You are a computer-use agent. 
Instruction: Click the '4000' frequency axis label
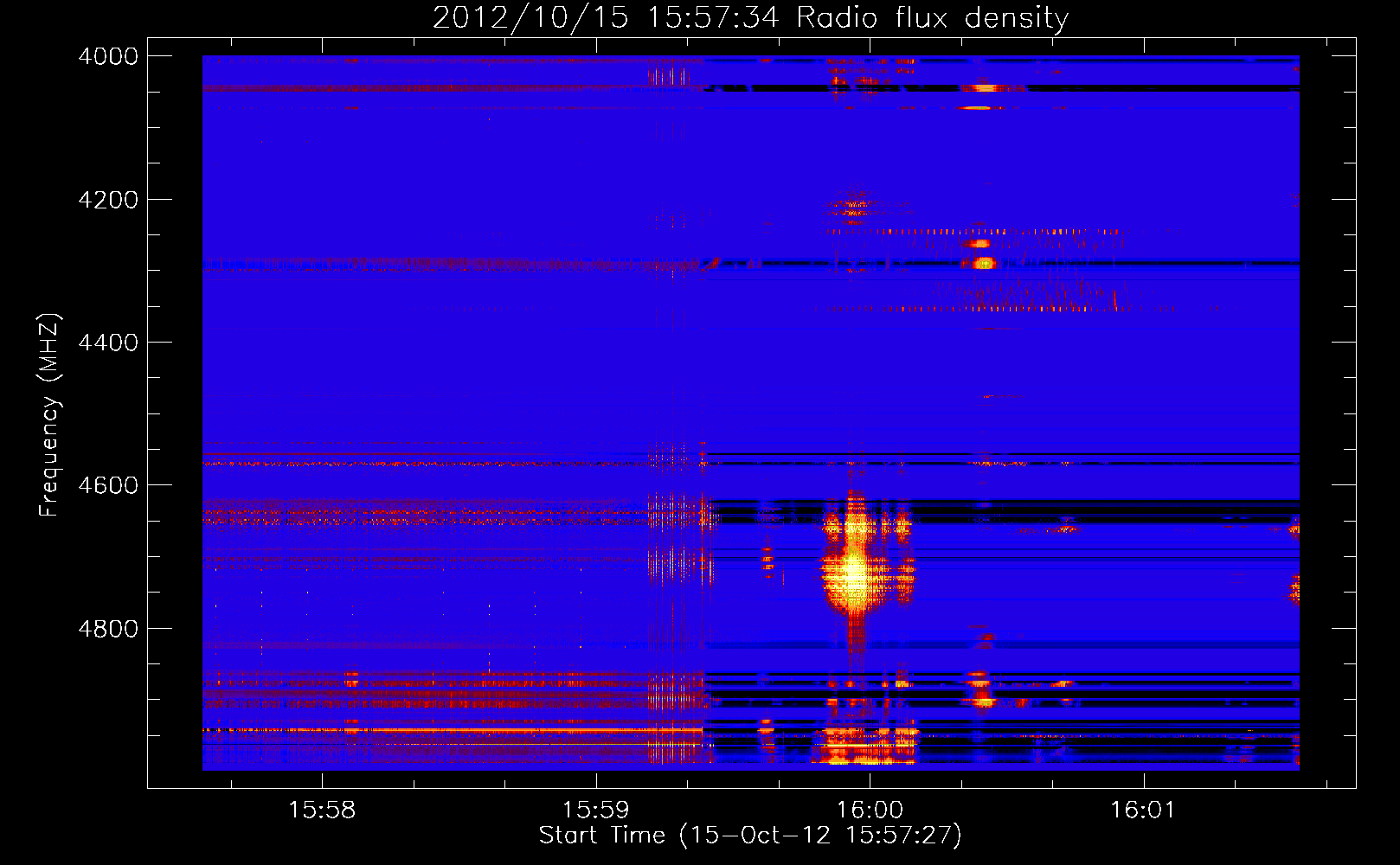click(x=108, y=56)
